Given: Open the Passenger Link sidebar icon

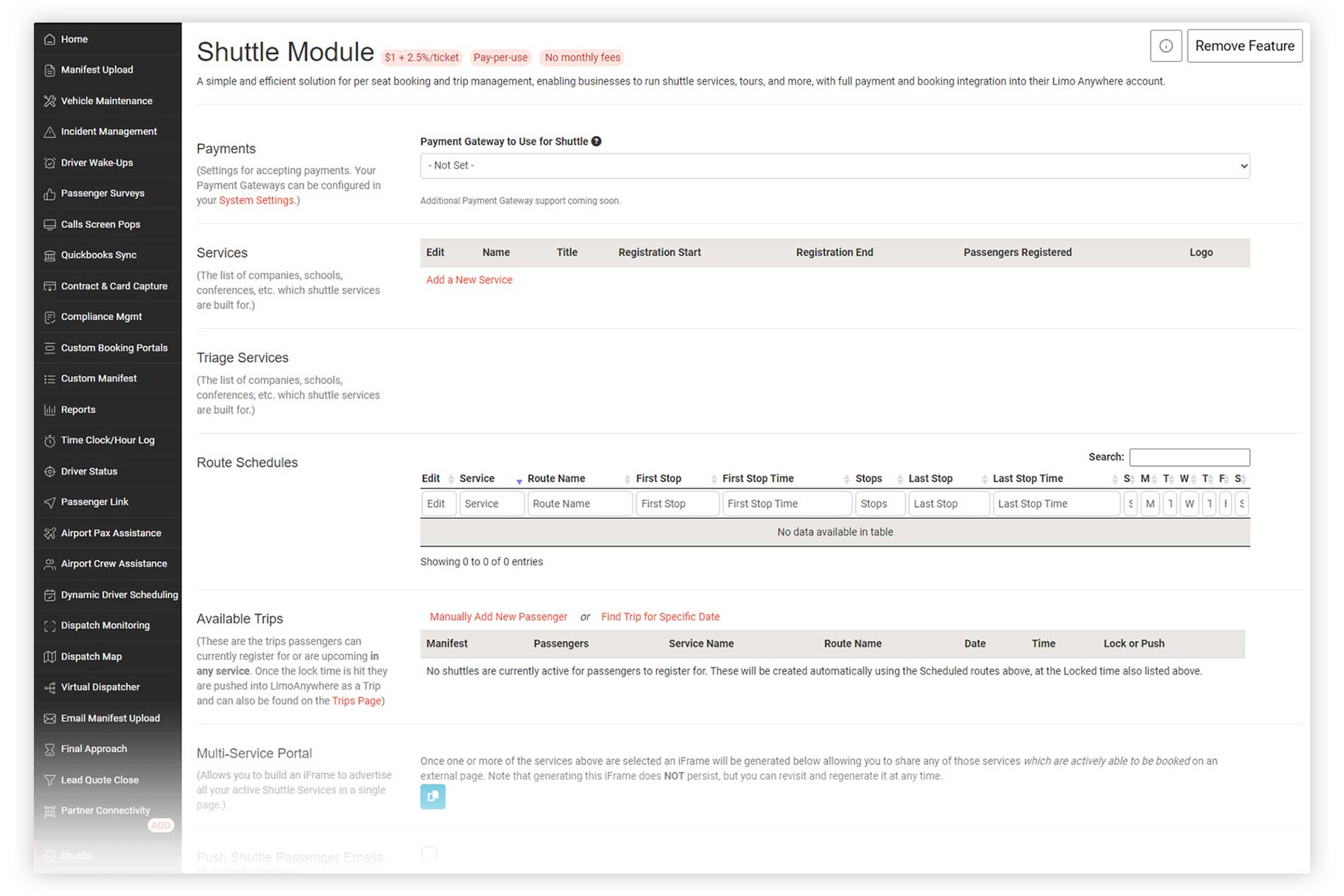Looking at the screenshot, I should pyautogui.click(x=49, y=502).
